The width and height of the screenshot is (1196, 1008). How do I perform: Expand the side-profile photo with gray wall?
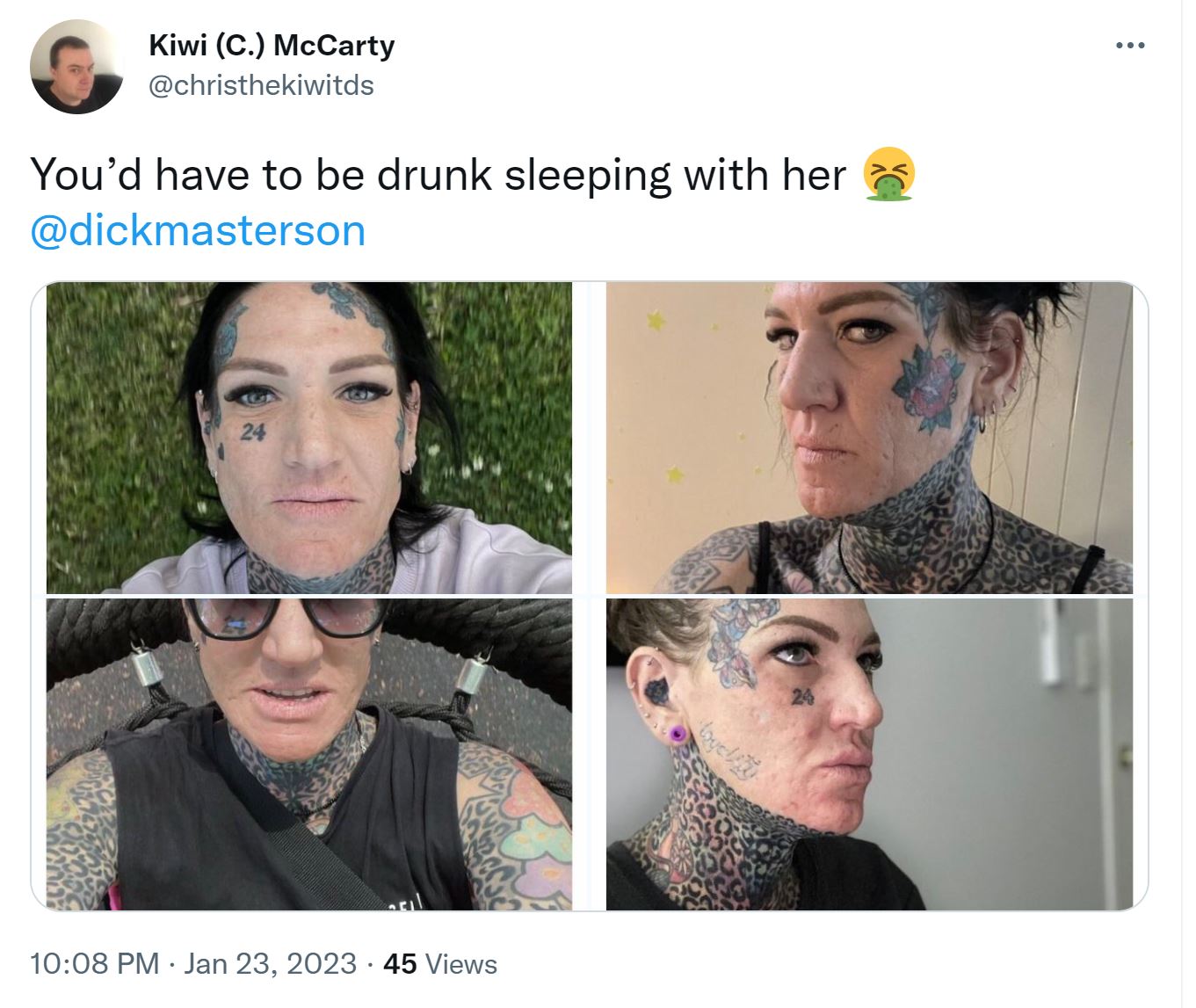pyautogui.click(x=869, y=754)
